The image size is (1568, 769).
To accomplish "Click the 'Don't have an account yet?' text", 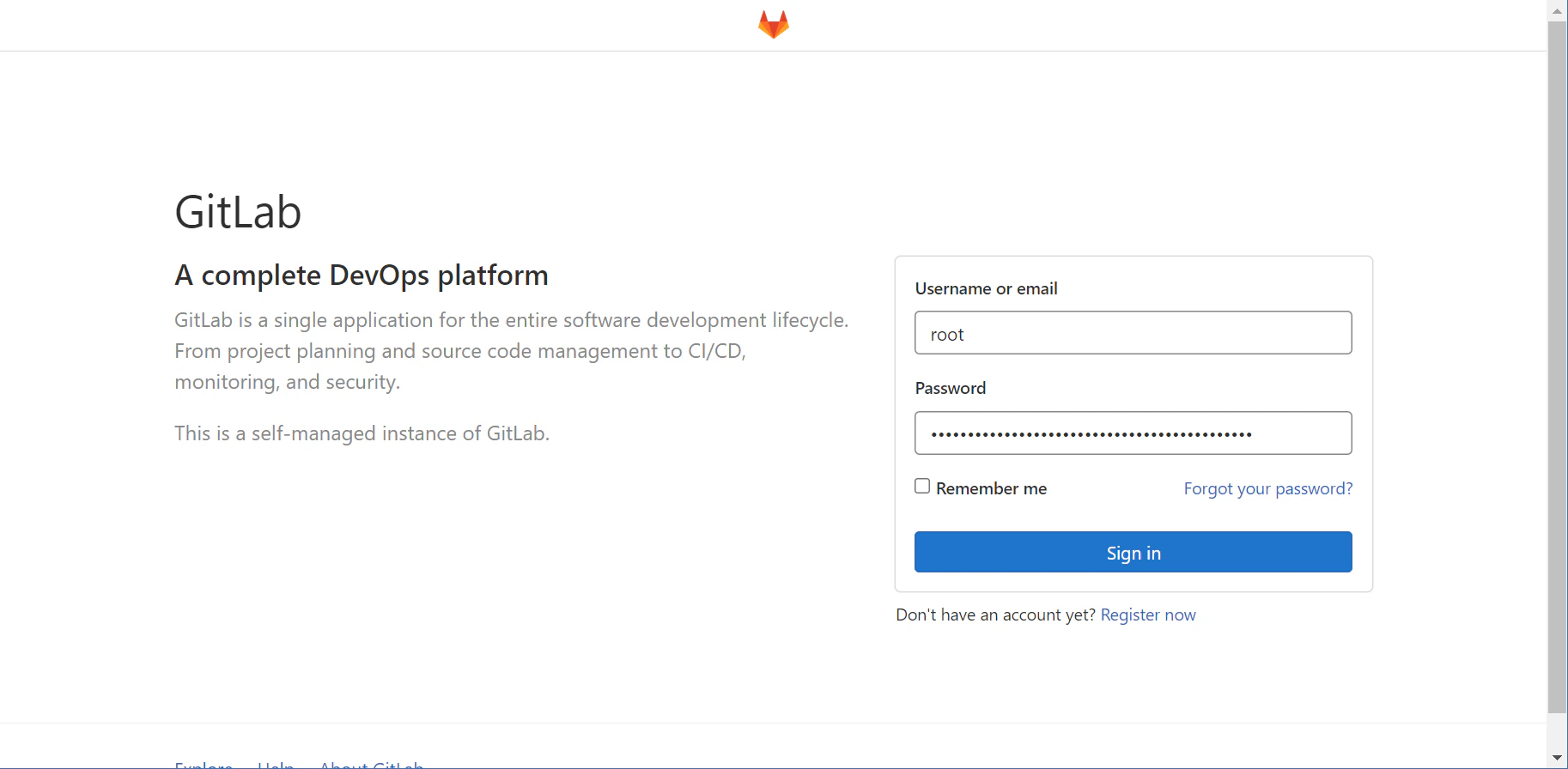I will [x=995, y=615].
